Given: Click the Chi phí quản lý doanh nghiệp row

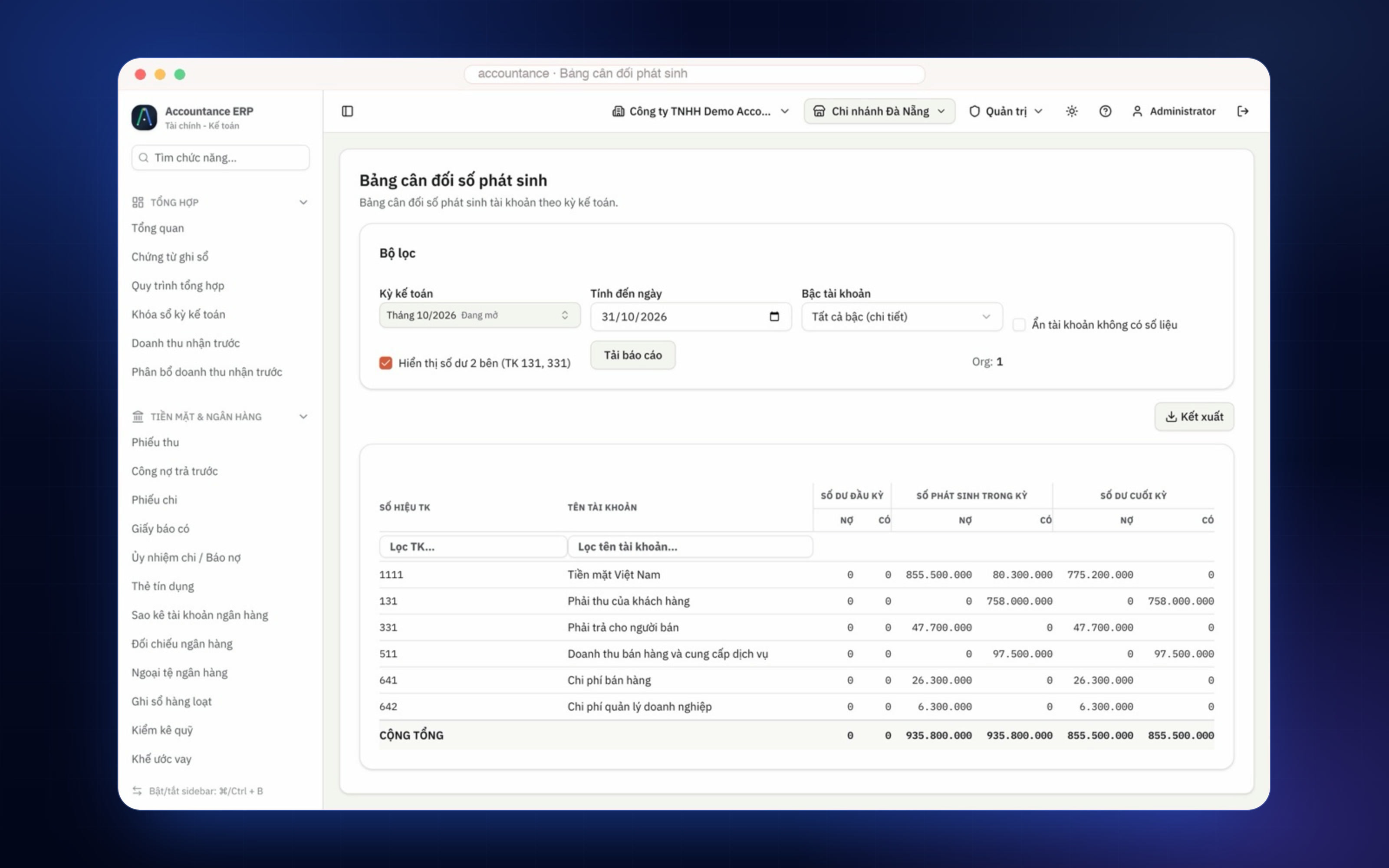Looking at the screenshot, I should click(x=797, y=707).
